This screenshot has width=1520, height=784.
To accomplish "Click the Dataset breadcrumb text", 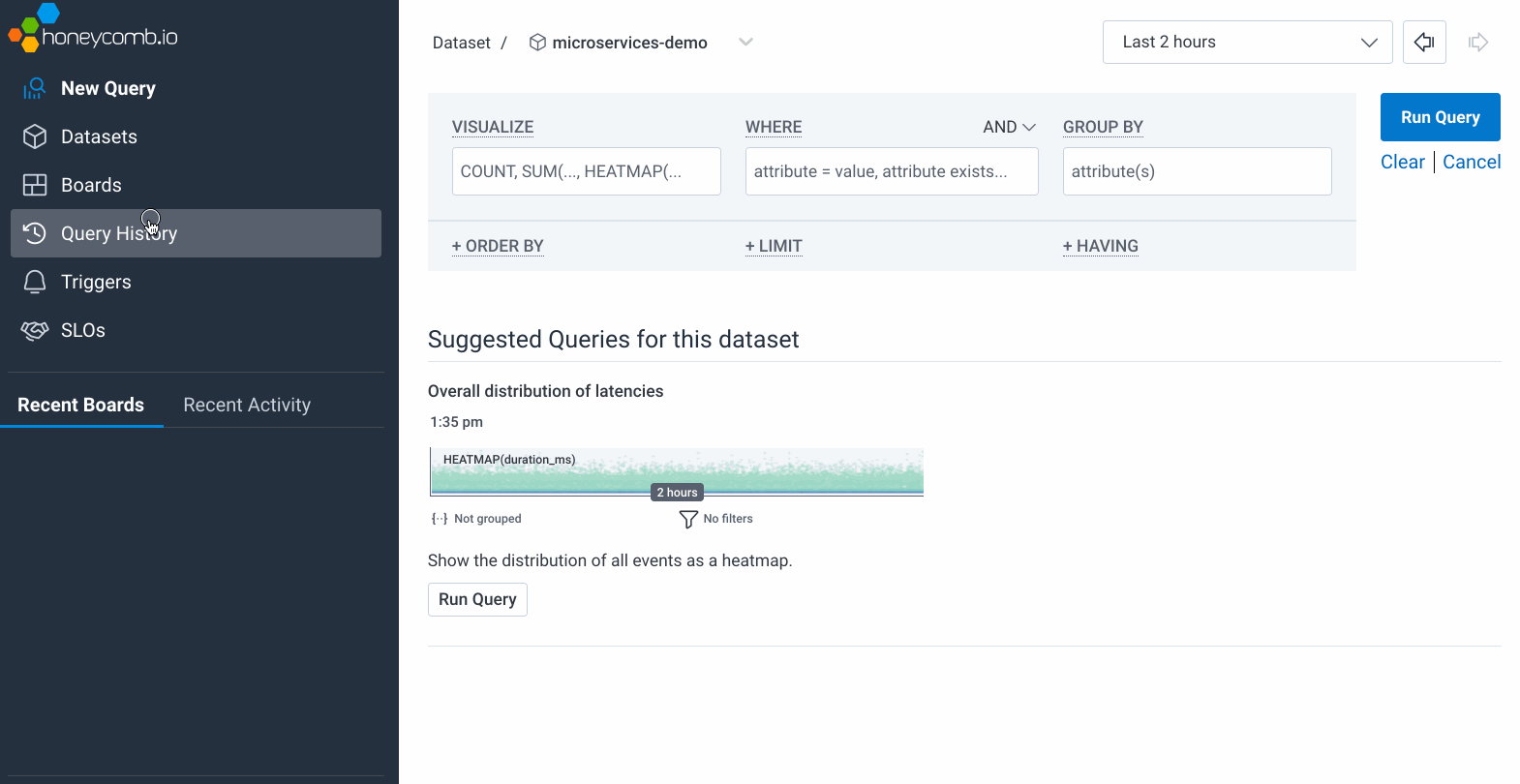I will click(x=462, y=43).
